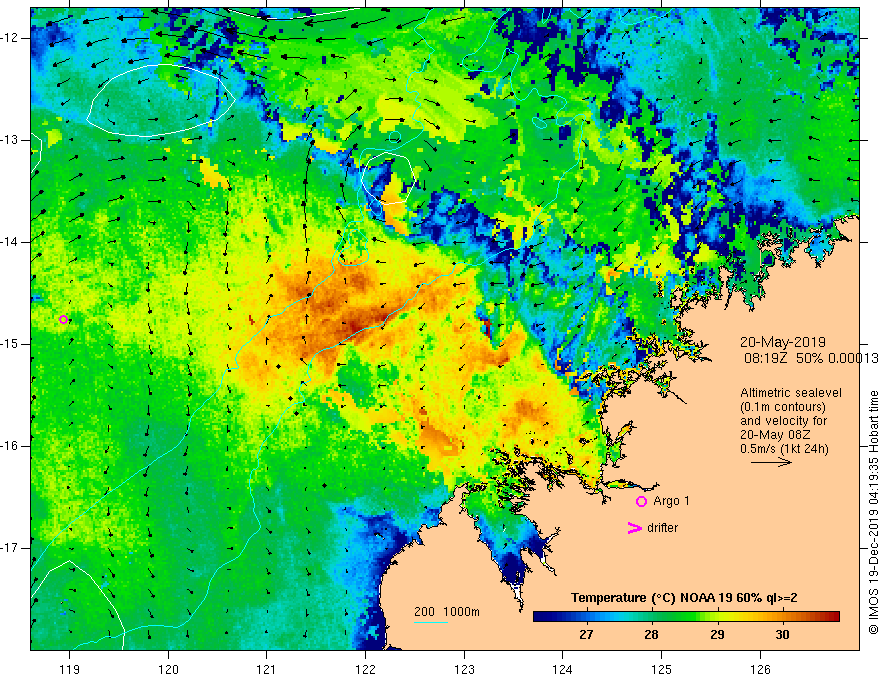Click the longitude 125 axis label
The image size is (880, 680).
coord(662,669)
